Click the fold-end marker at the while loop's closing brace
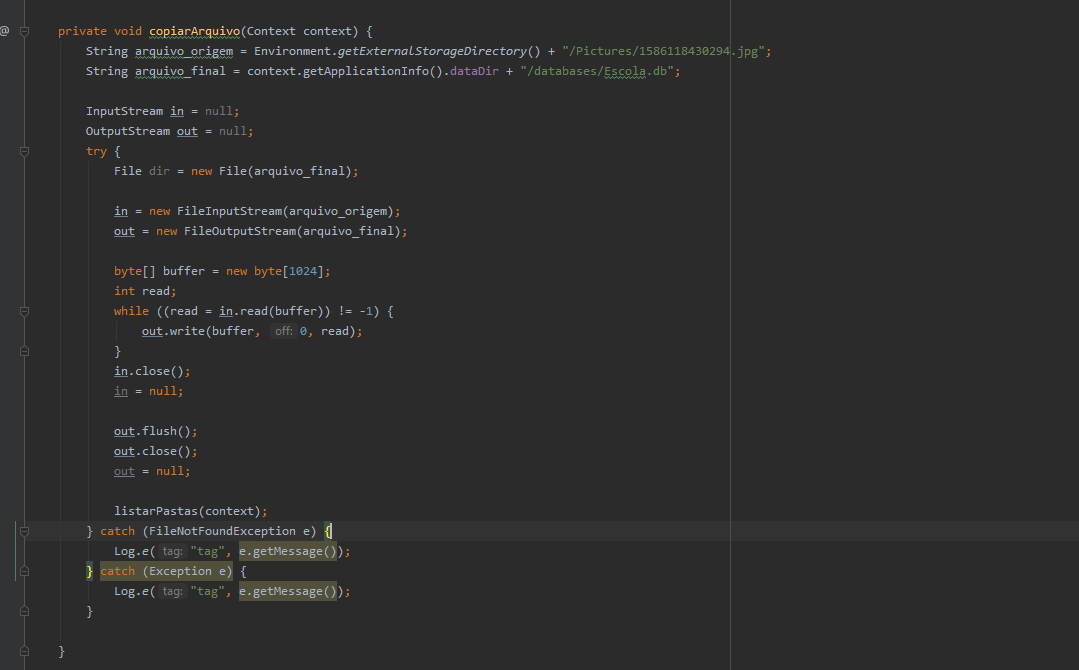Image resolution: width=1079 pixels, height=670 pixels. click(x=24, y=352)
